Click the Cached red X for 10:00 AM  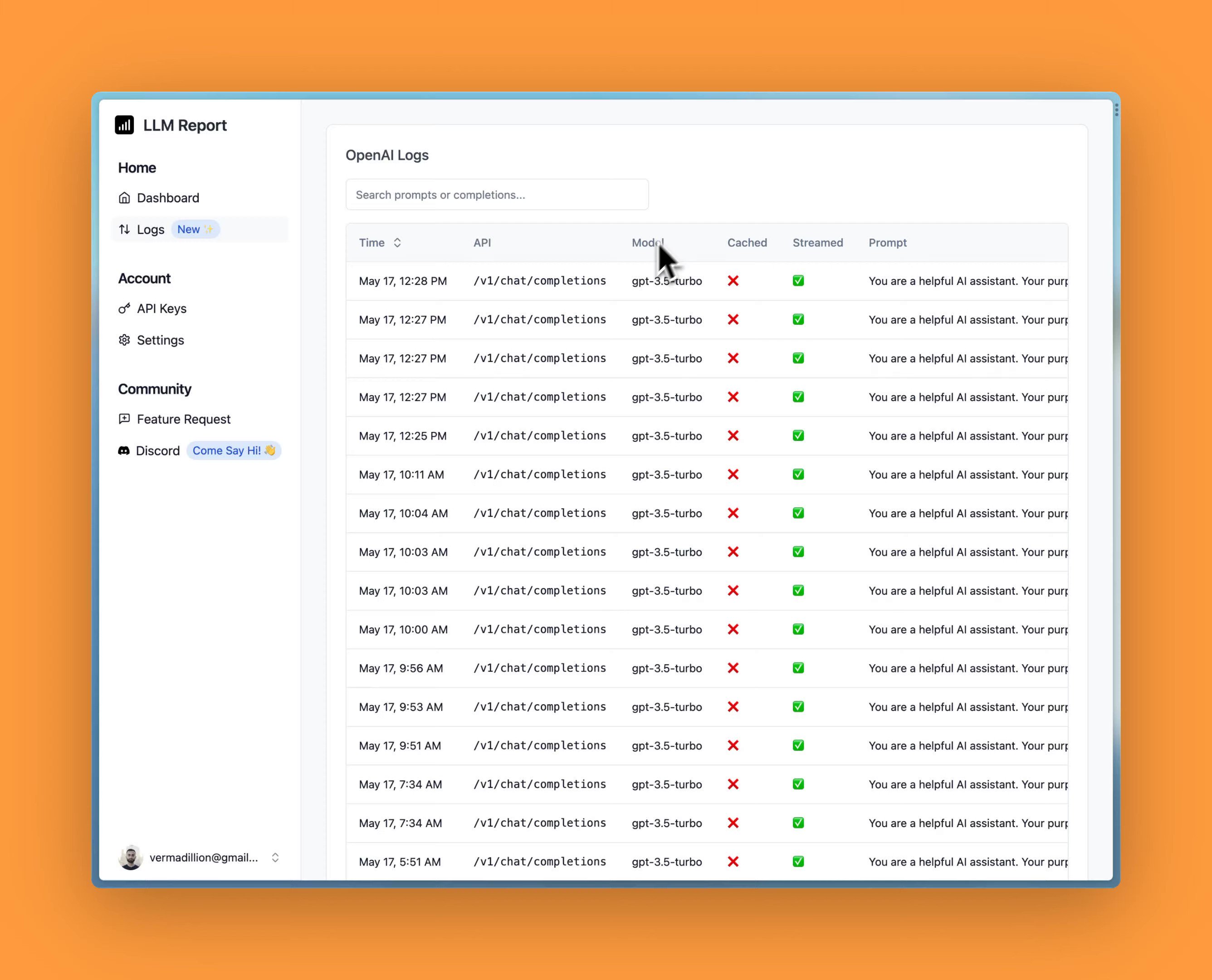[733, 629]
